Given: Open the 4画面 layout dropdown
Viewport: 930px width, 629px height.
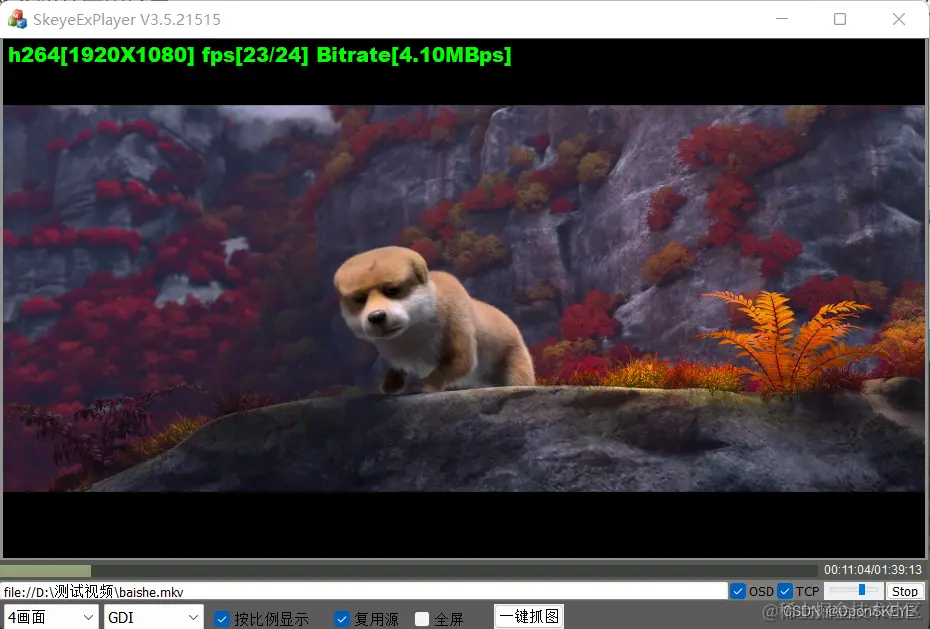Looking at the screenshot, I should pyautogui.click(x=51, y=617).
